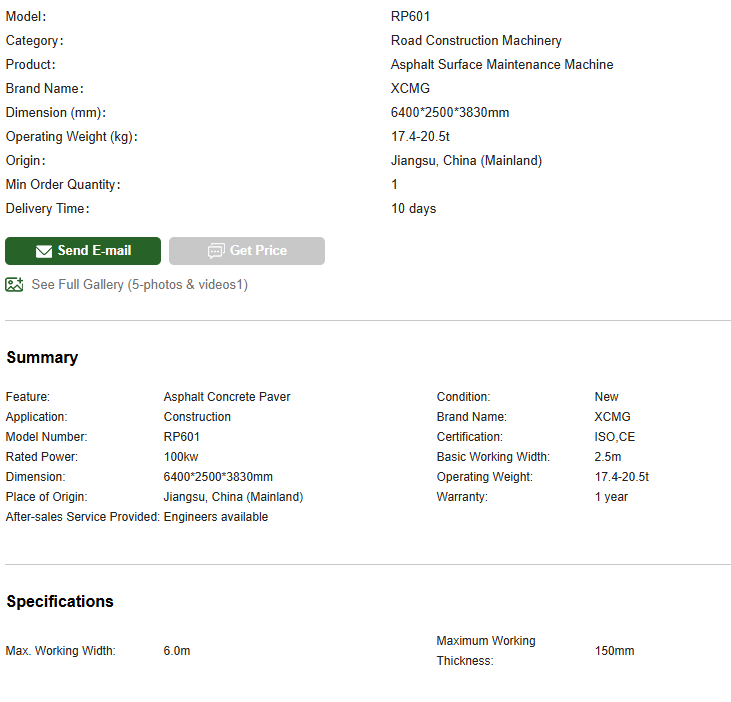This screenshot has width=731, height=702.
Task: Open the See Full Gallery link
Action: 139,285
